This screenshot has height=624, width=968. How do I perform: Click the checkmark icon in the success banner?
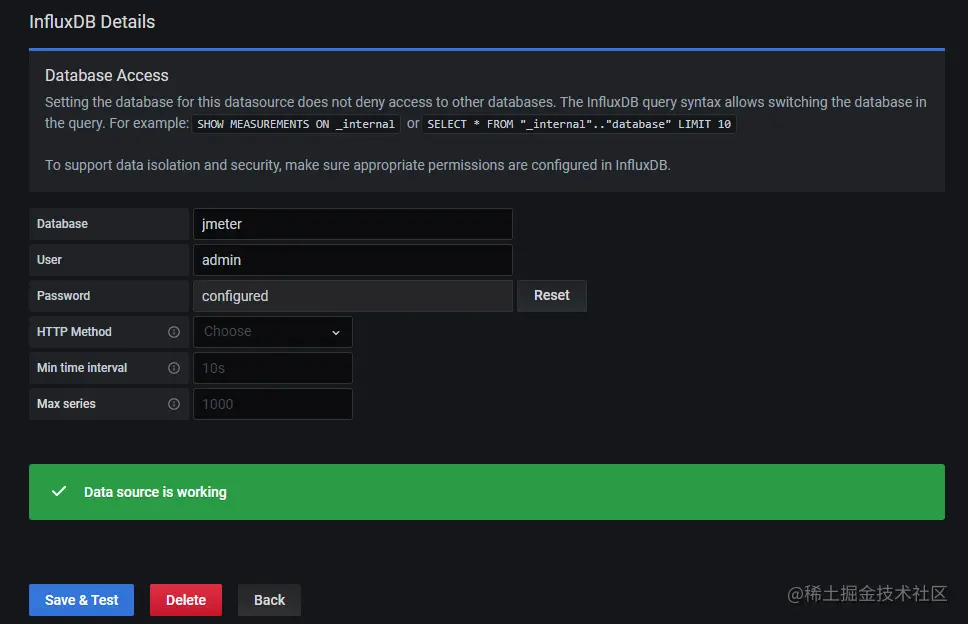coord(59,491)
